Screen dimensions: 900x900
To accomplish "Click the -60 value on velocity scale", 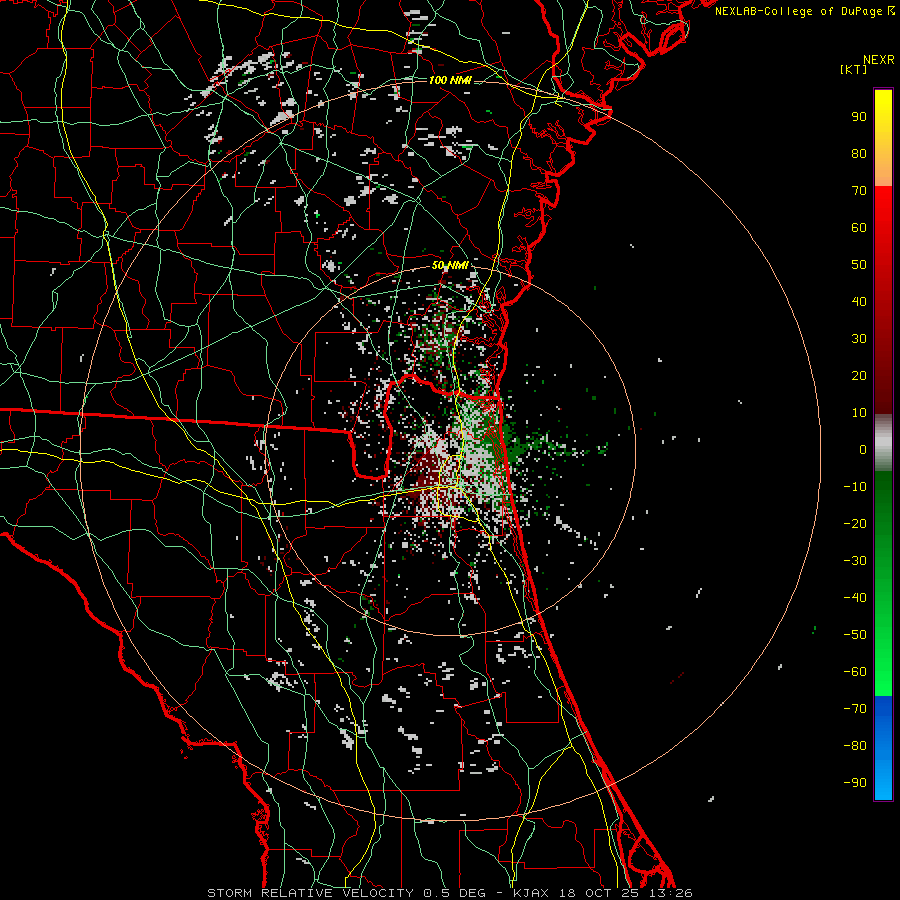I will coord(855,672).
